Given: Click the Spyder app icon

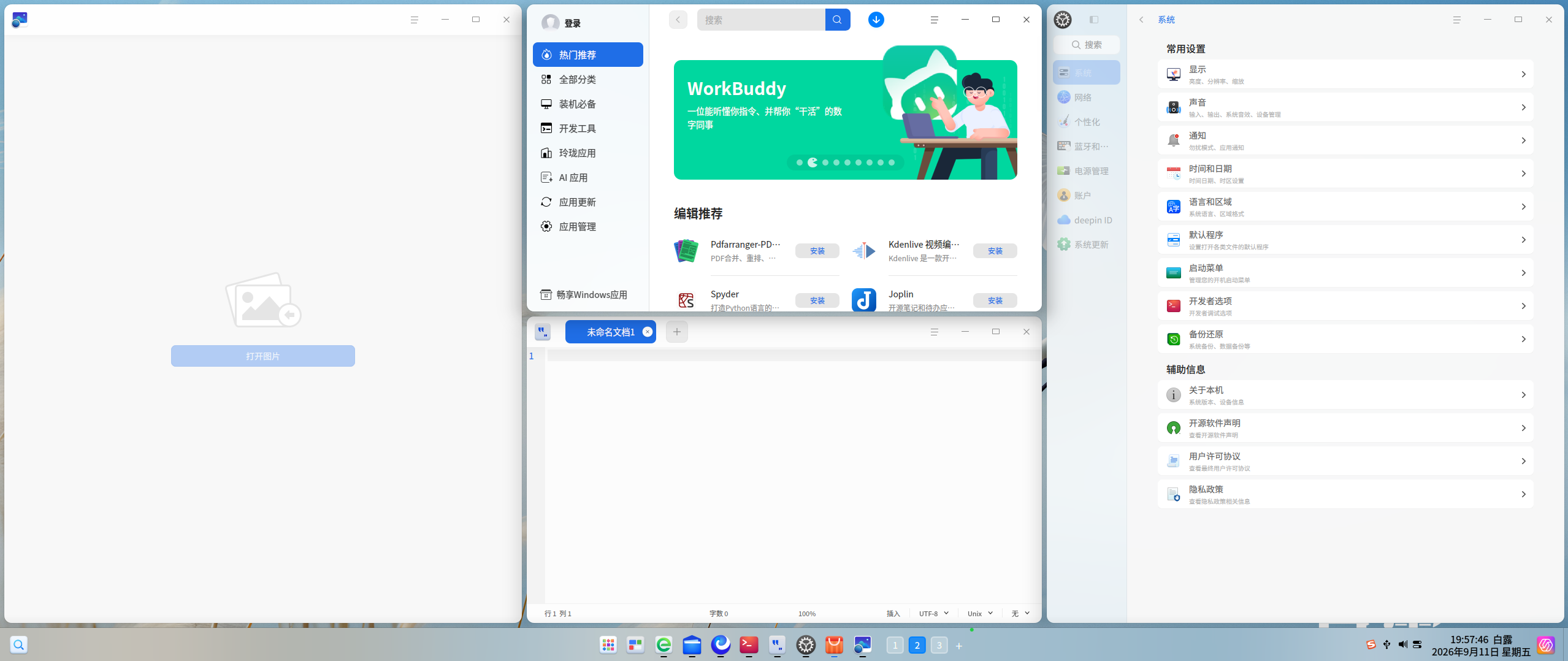Looking at the screenshot, I should [686, 300].
